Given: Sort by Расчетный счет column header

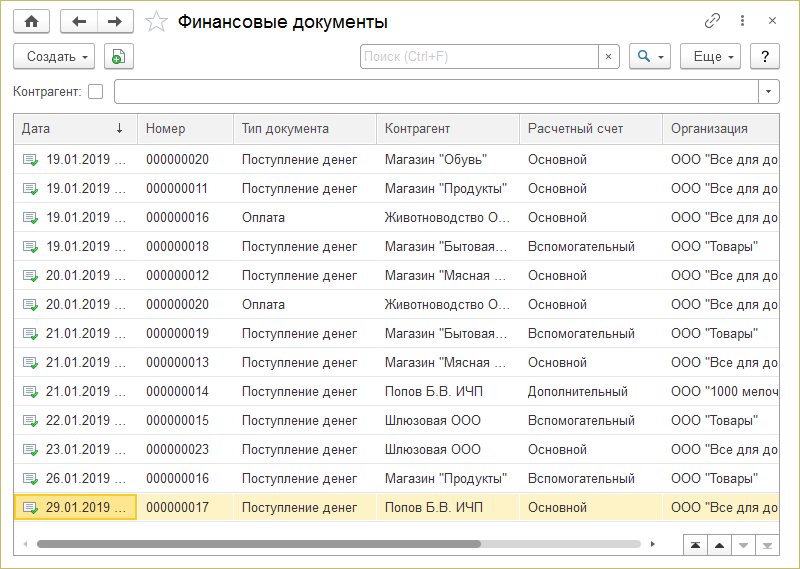Looking at the screenshot, I should (590, 129).
